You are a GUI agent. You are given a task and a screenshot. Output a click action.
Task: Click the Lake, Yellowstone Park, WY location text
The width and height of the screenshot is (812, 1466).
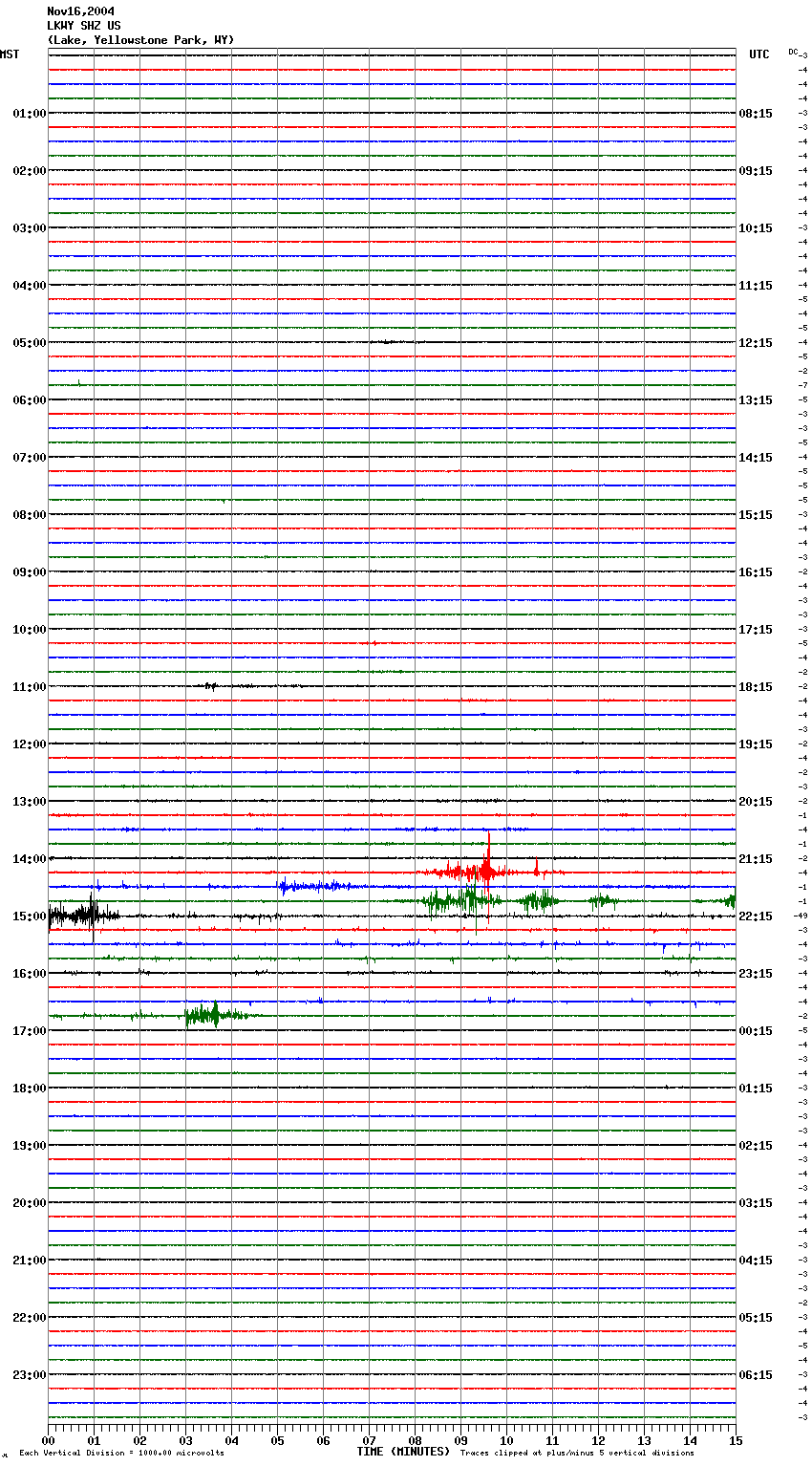pyautogui.click(x=140, y=40)
